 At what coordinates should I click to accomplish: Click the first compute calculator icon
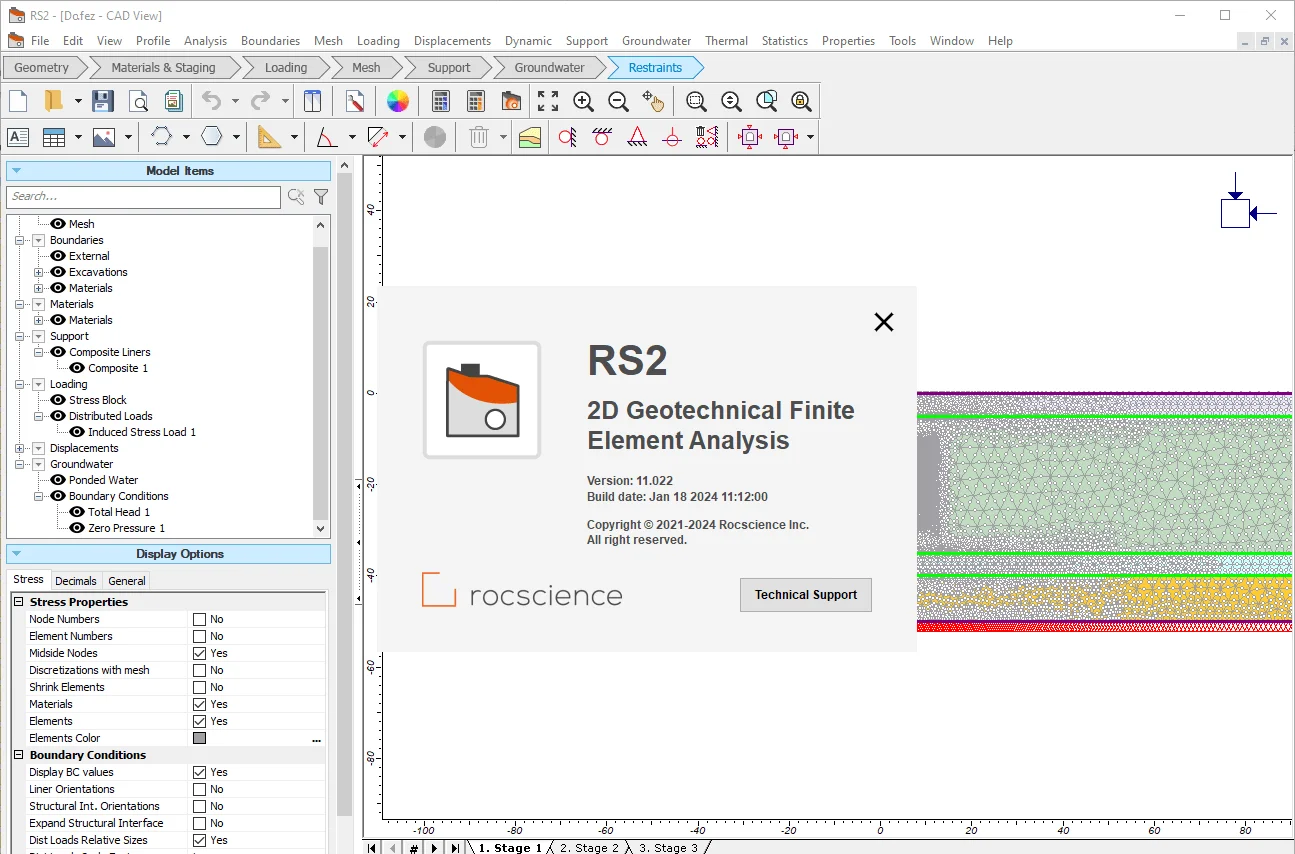tap(440, 101)
